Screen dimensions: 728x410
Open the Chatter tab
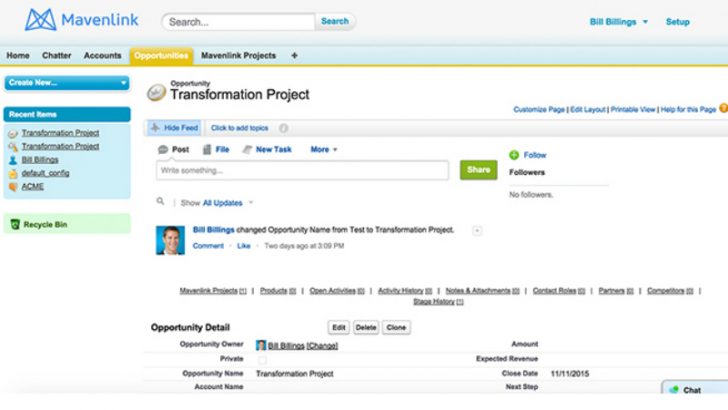tap(57, 55)
